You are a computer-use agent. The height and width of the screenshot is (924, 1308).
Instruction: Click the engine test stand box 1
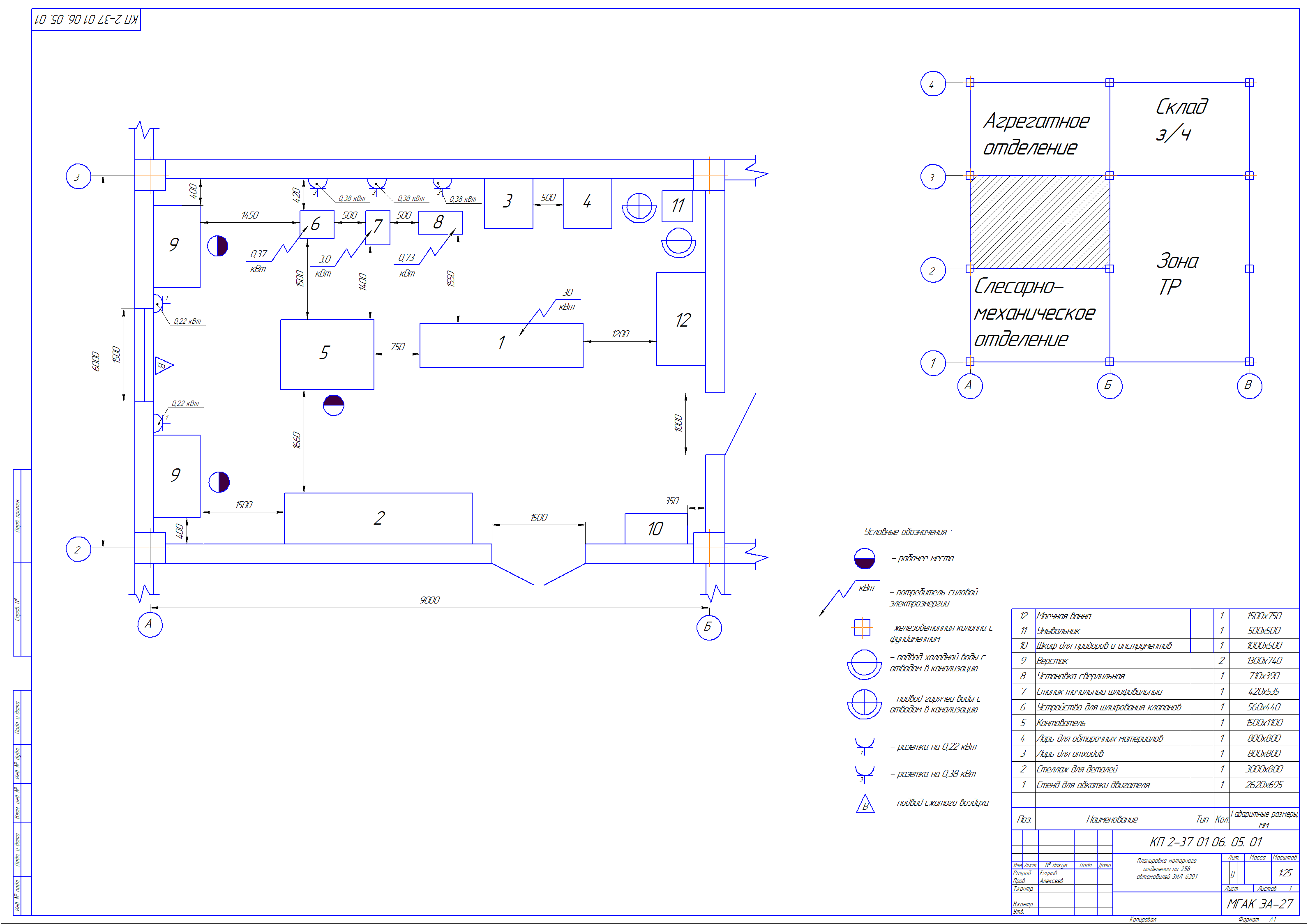pos(501,345)
